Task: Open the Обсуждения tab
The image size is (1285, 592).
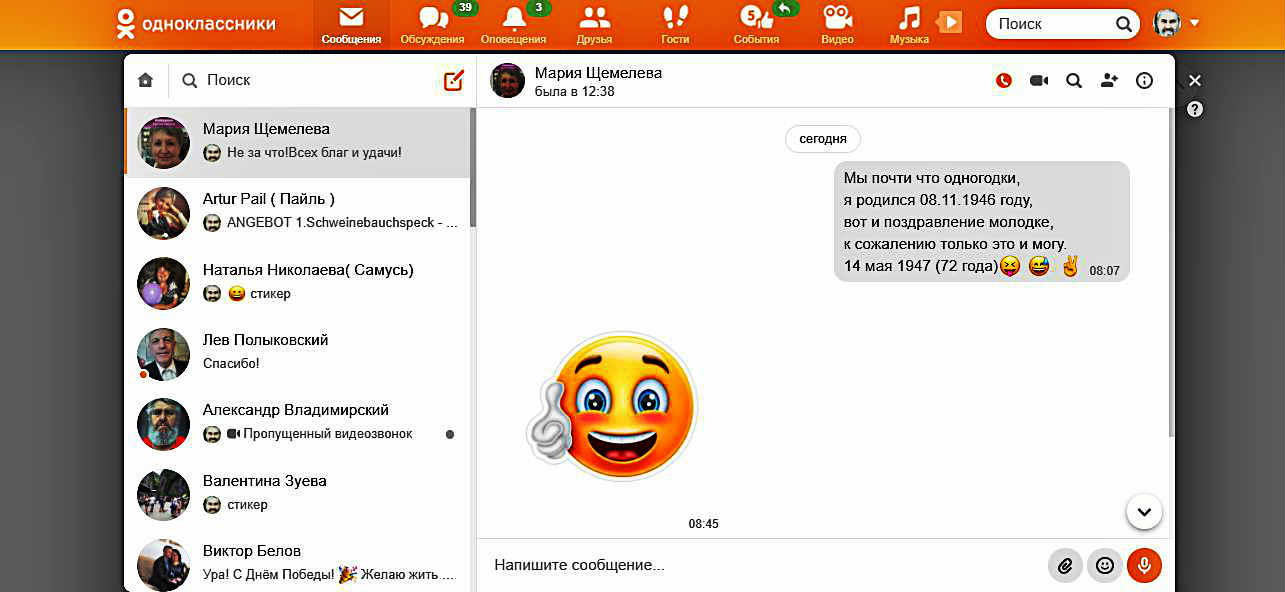Action: [x=432, y=25]
